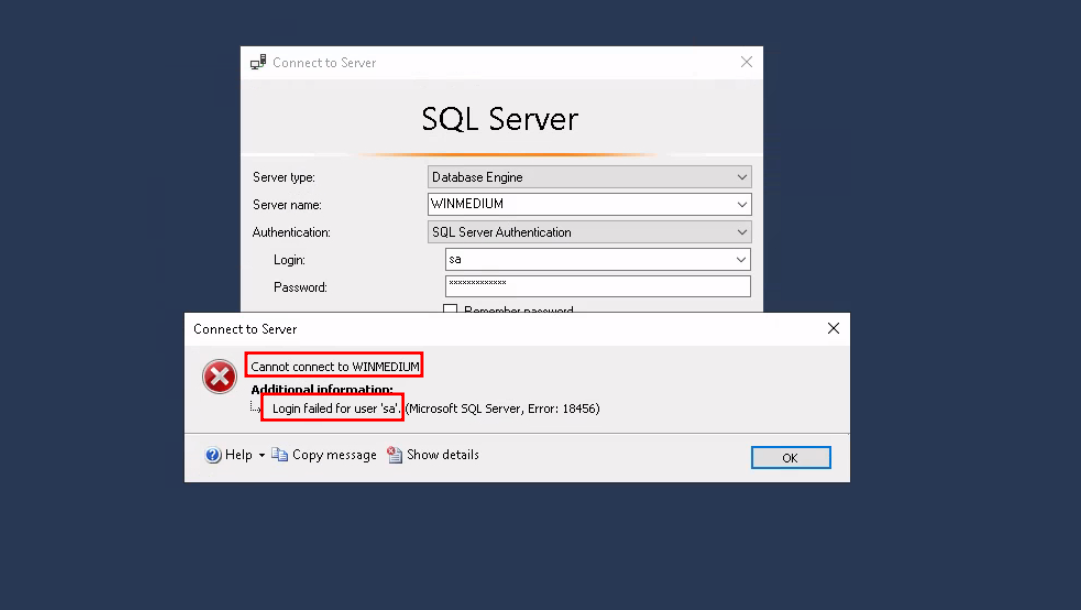The height and width of the screenshot is (610, 1081).
Task: Click the Login text field containing sa
Action: (588, 259)
